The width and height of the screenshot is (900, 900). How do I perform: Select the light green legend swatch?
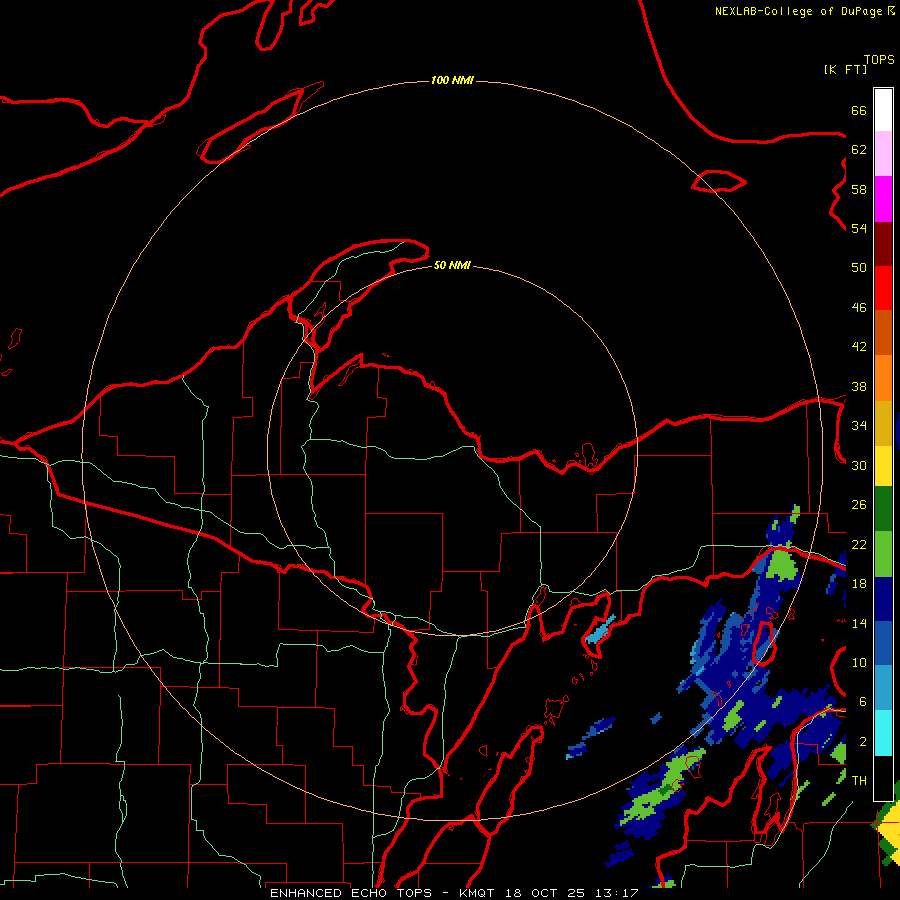tap(883, 554)
